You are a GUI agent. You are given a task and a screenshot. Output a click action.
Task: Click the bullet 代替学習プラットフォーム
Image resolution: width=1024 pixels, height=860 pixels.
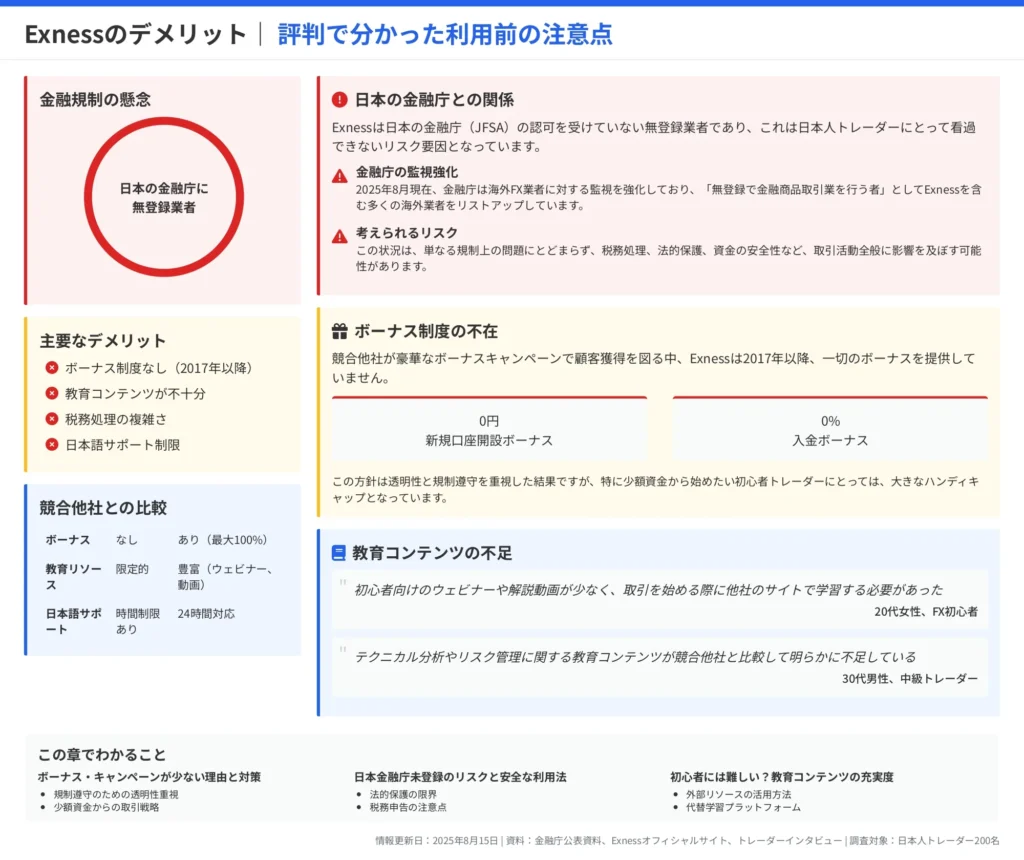[743, 808]
